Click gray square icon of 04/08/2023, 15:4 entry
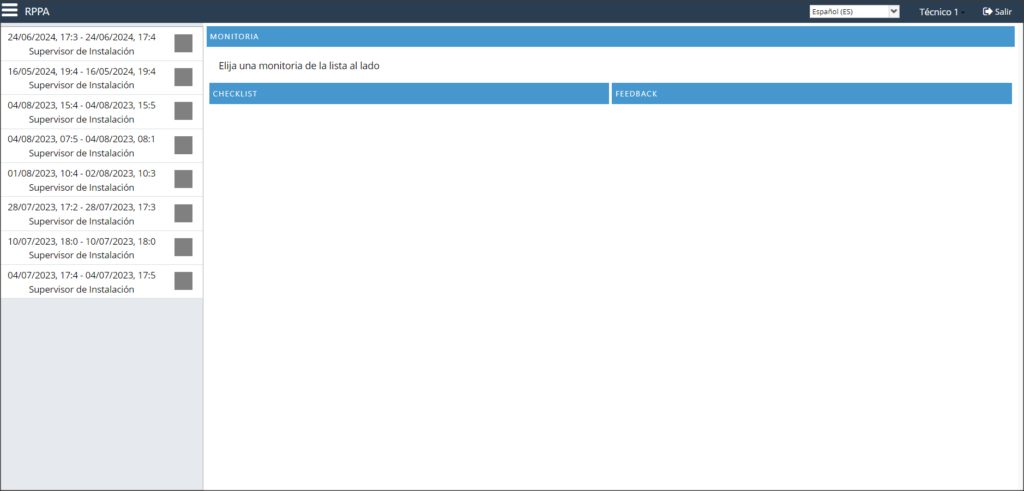The height and width of the screenshot is (491, 1024). click(x=184, y=111)
